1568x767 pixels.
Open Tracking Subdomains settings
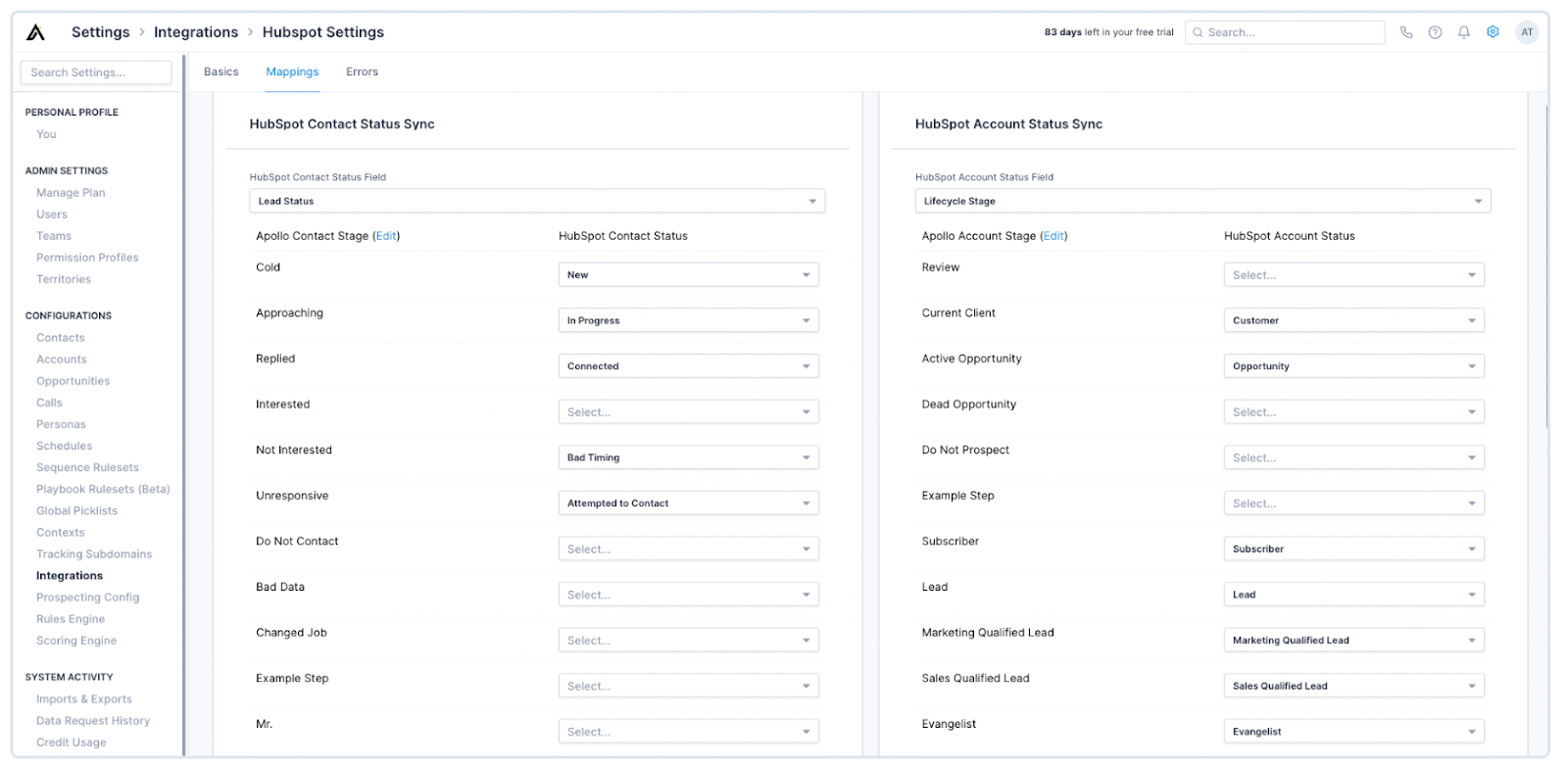point(94,554)
